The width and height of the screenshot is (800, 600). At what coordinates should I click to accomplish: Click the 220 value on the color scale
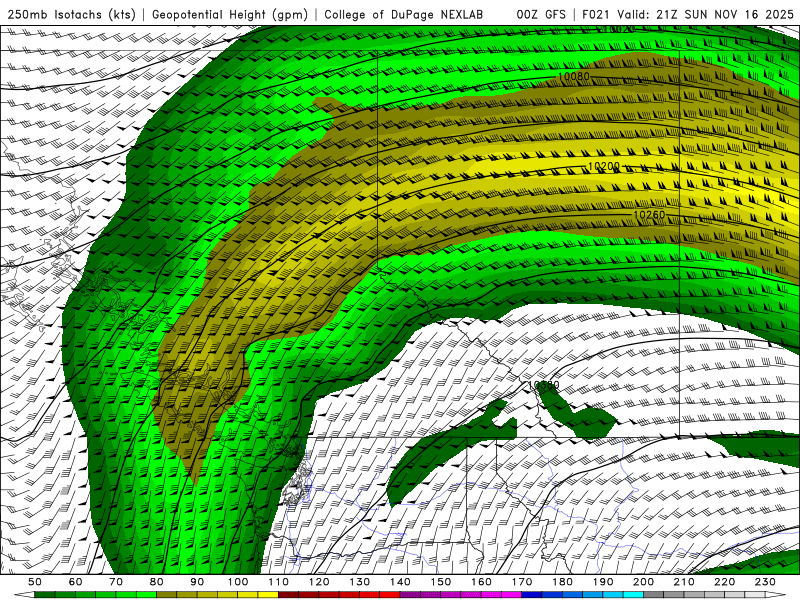pyautogui.click(x=724, y=582)
